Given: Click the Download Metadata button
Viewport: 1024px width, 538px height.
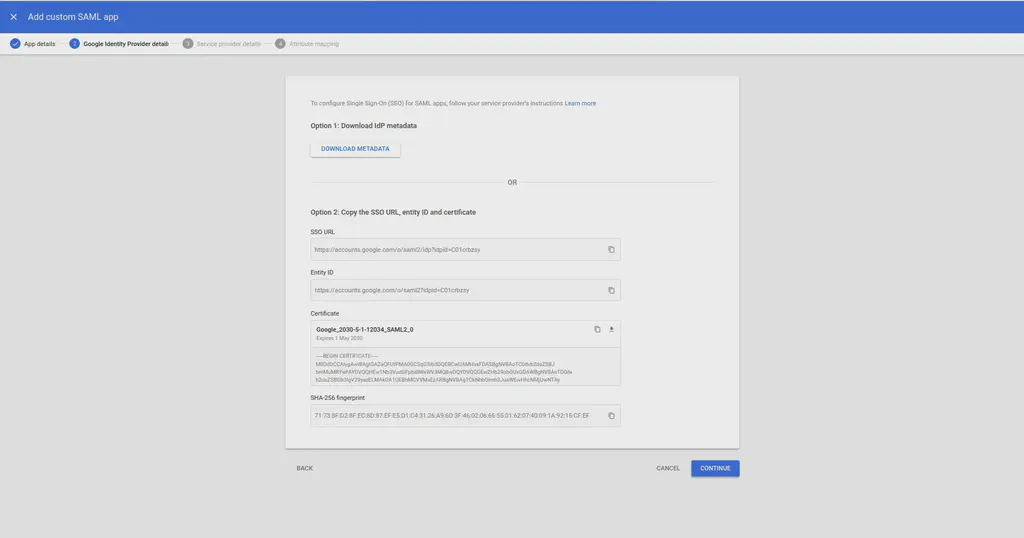Looking at the screenshot, I should pyautogui.click(x=355, y=149).
